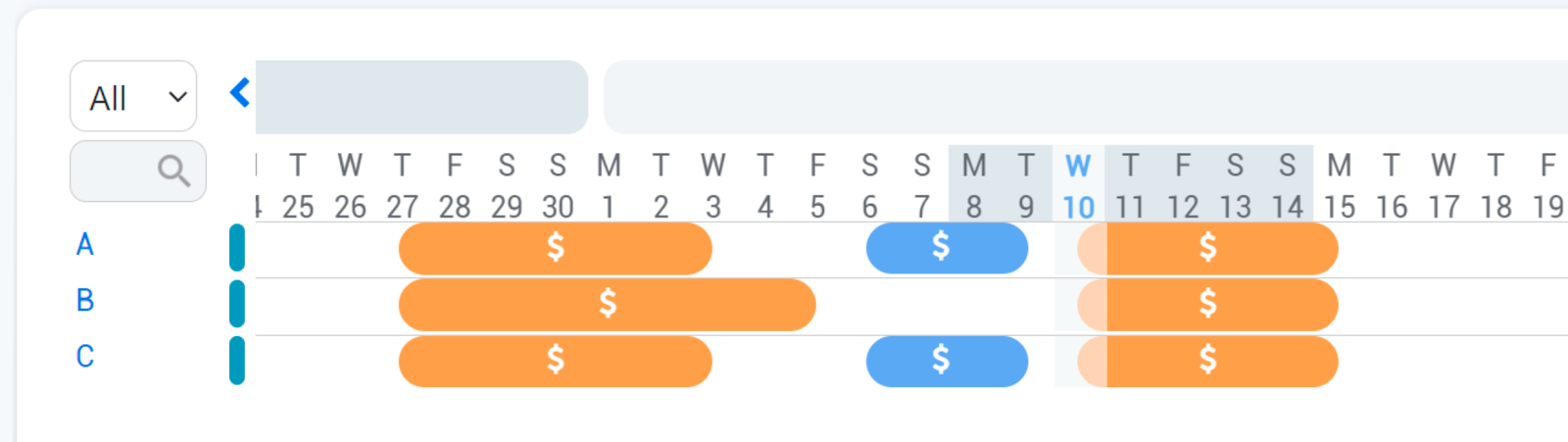Click the magnifier icon in search box
The image size is (1568, 442).
(x=173, y=171)
